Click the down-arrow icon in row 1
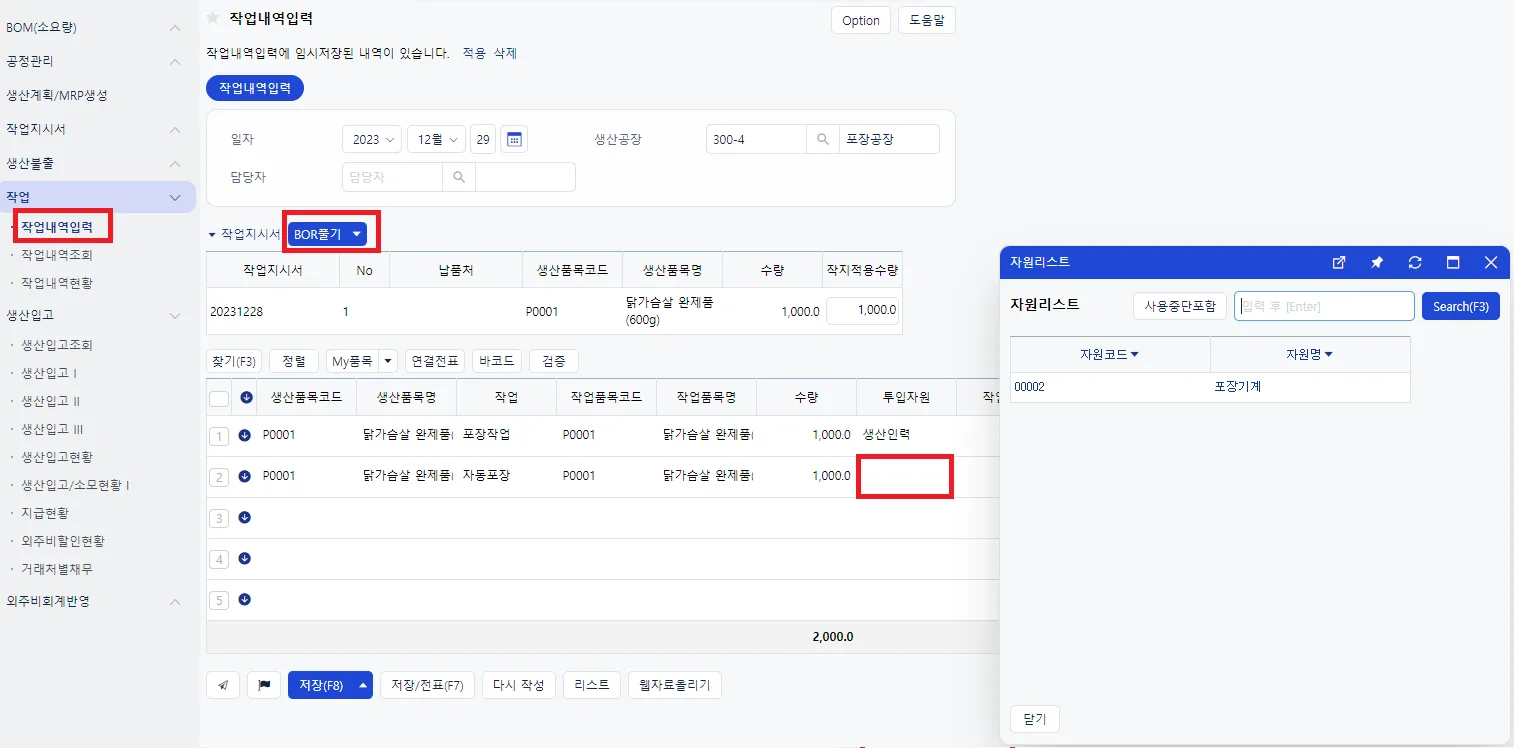1514x748 pixels. tap(245, 435)
